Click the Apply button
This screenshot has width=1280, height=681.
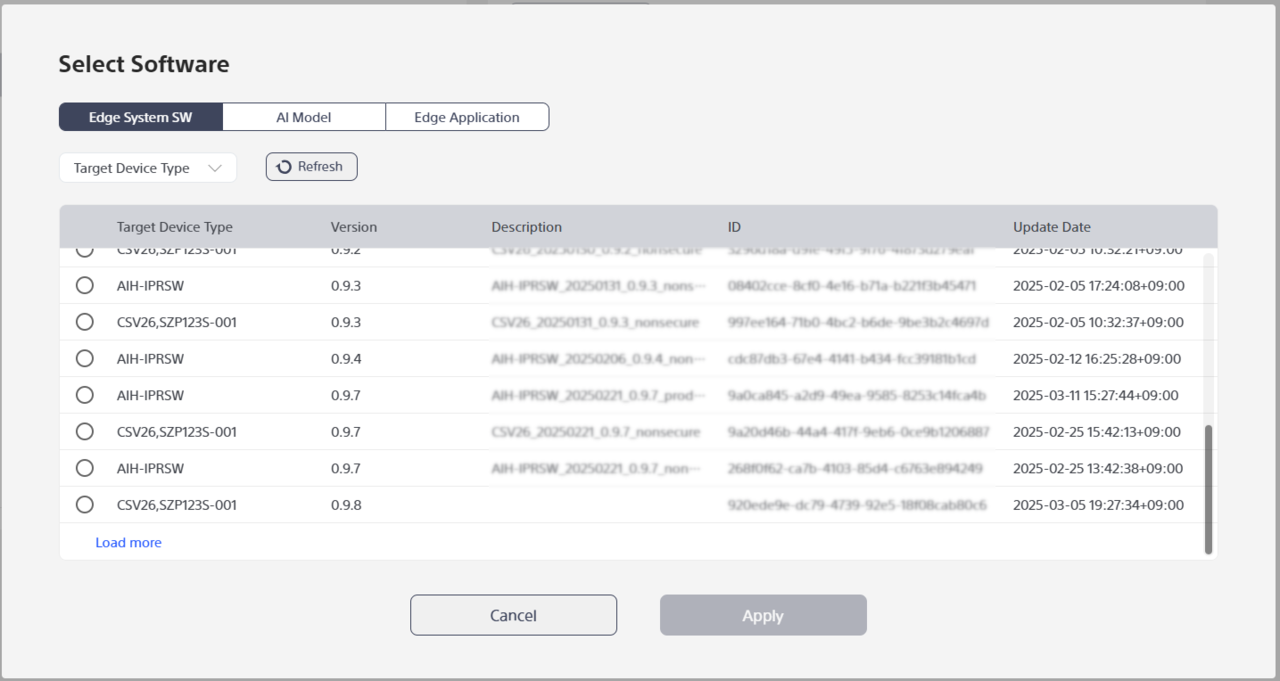[763, 615]
